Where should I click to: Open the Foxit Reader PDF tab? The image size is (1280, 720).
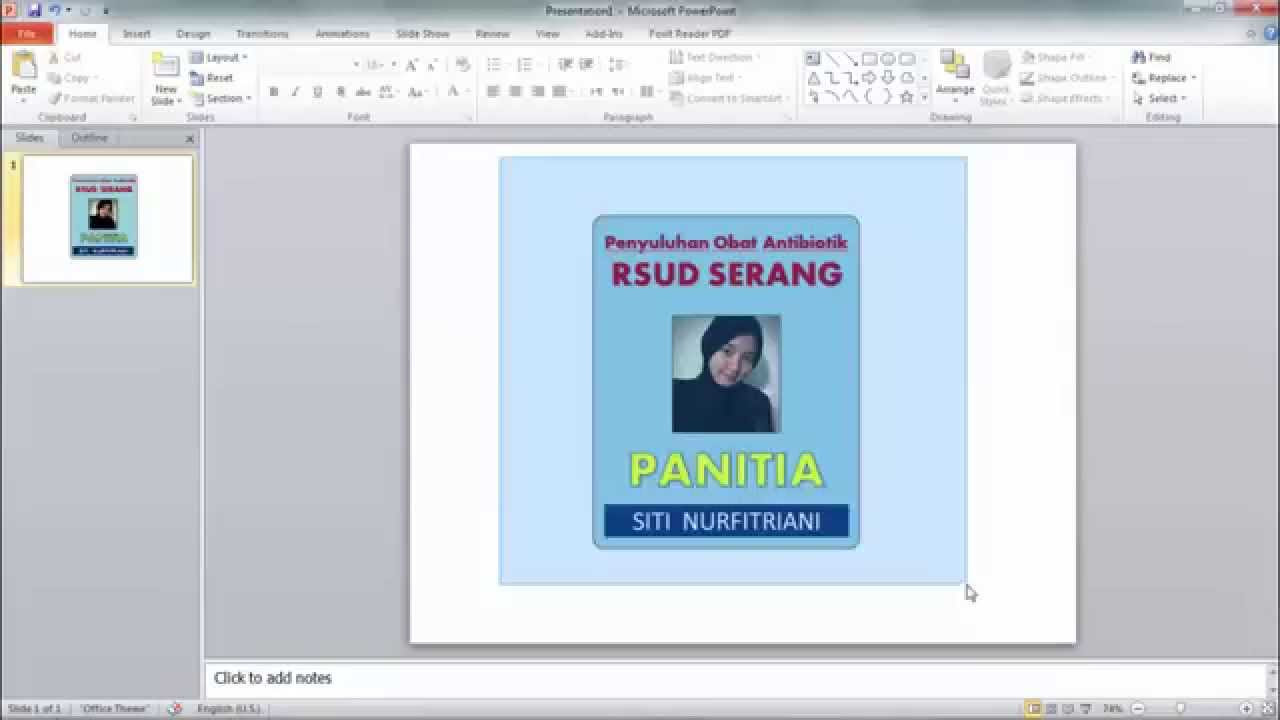coord(690,34)
